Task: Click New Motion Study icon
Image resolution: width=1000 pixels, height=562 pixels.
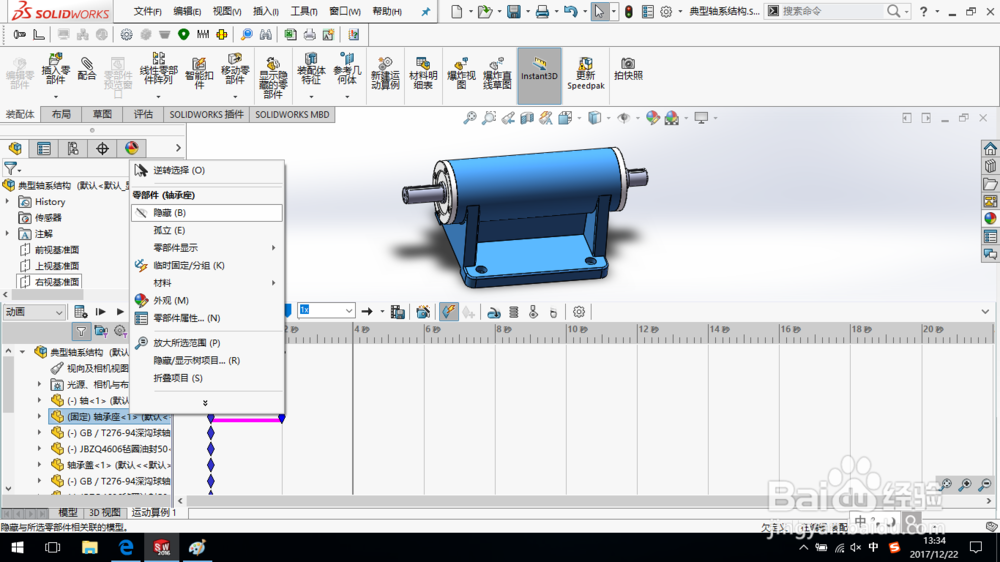Action: click(x=385, y=73)
